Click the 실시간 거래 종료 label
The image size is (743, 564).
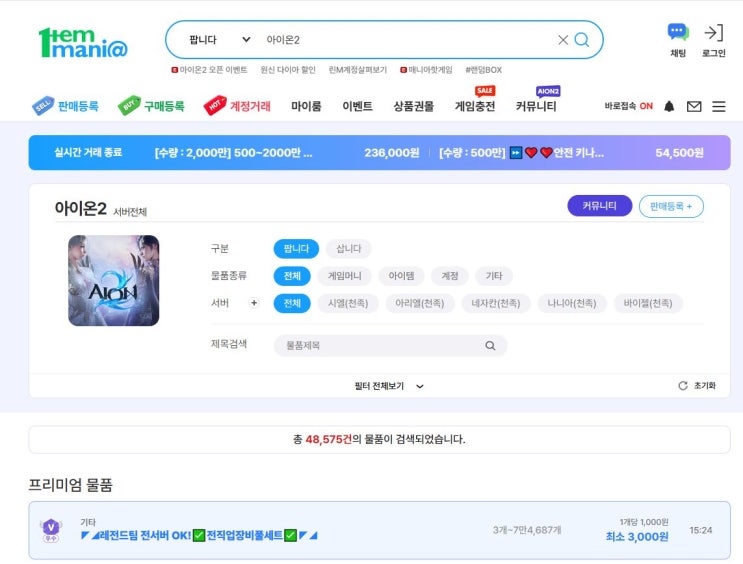coord(88,152)
